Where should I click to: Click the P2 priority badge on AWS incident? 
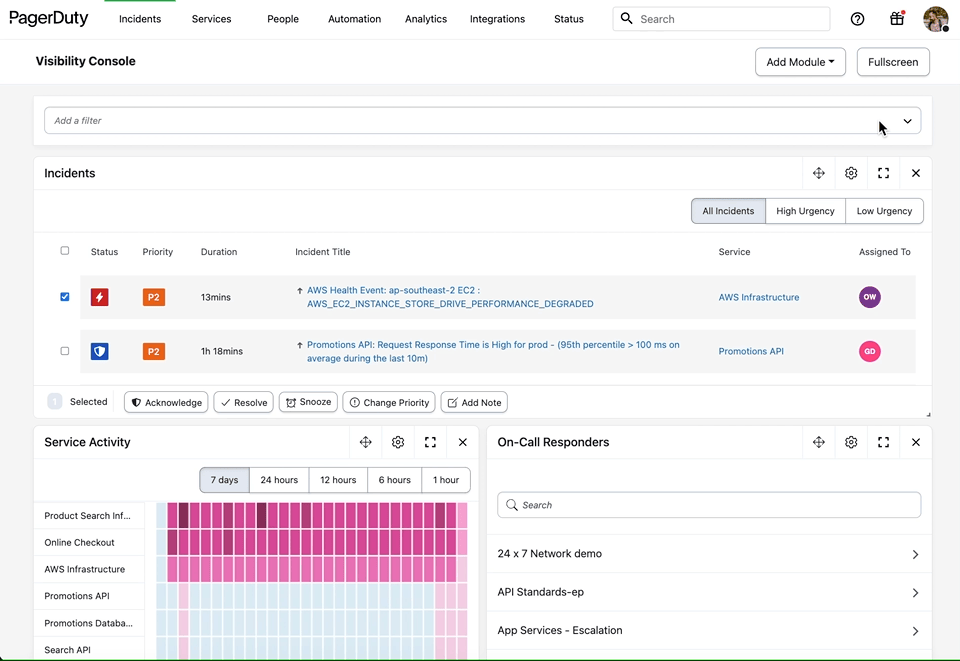(x=153, y=297)
